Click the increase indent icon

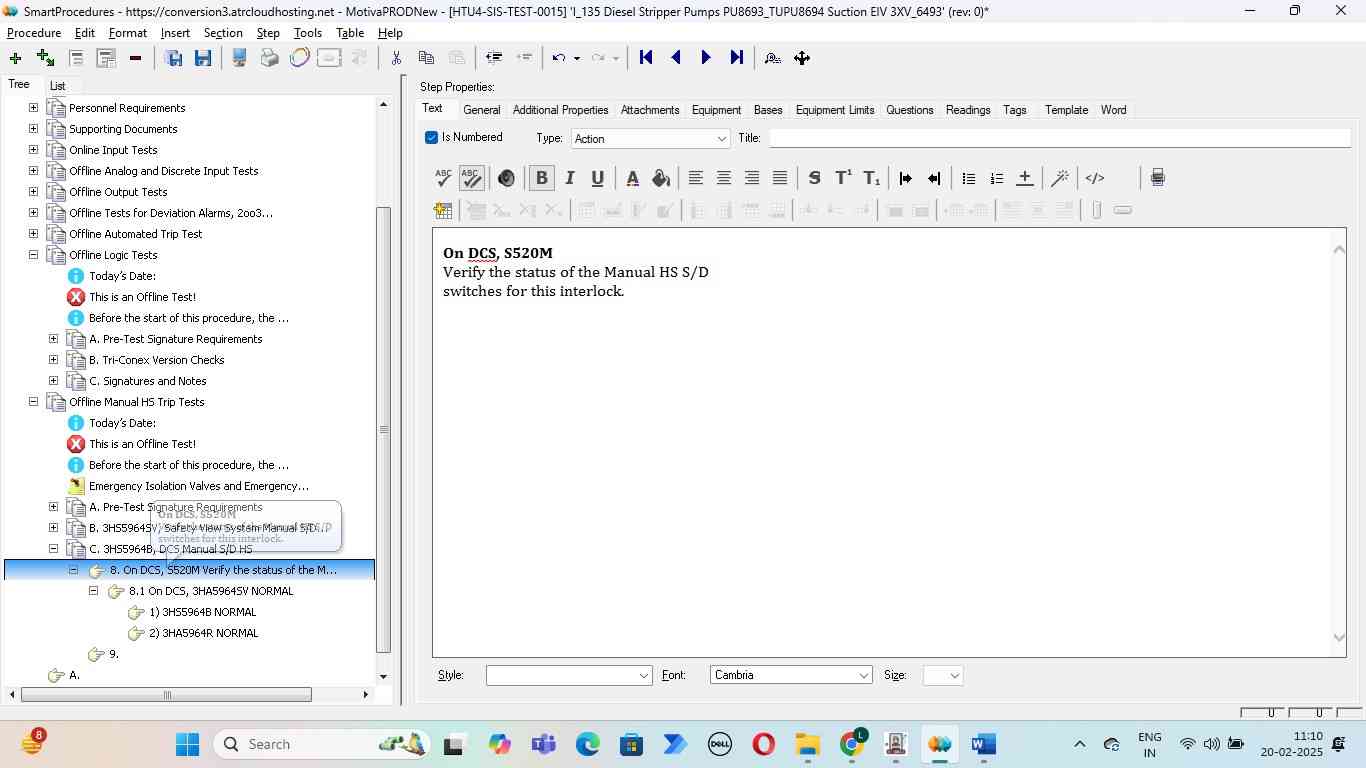click(906, 178)
